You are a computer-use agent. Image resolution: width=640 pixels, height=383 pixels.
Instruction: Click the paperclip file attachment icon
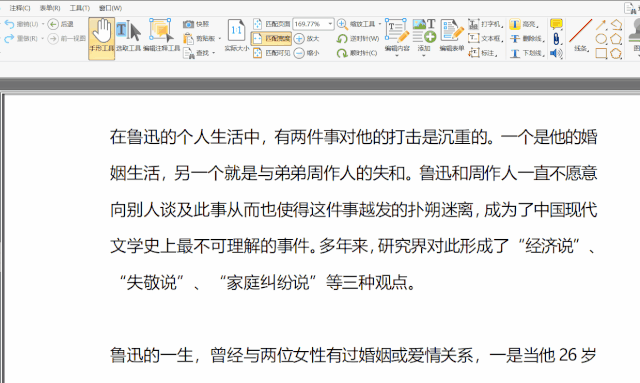click(x=556, y=39)
